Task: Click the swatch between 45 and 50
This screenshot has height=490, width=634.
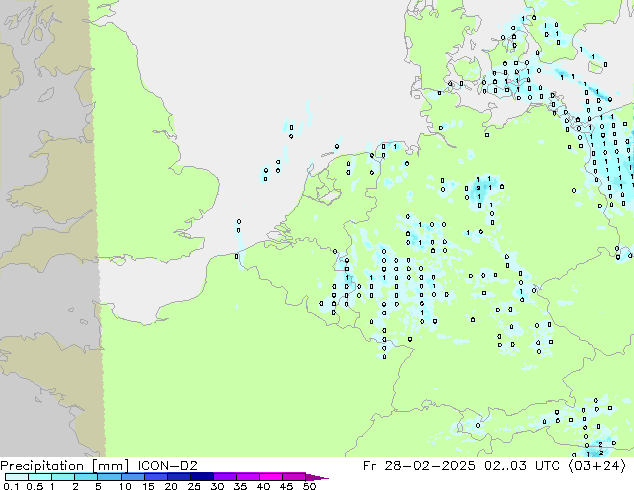Action: tap(295, 477)
